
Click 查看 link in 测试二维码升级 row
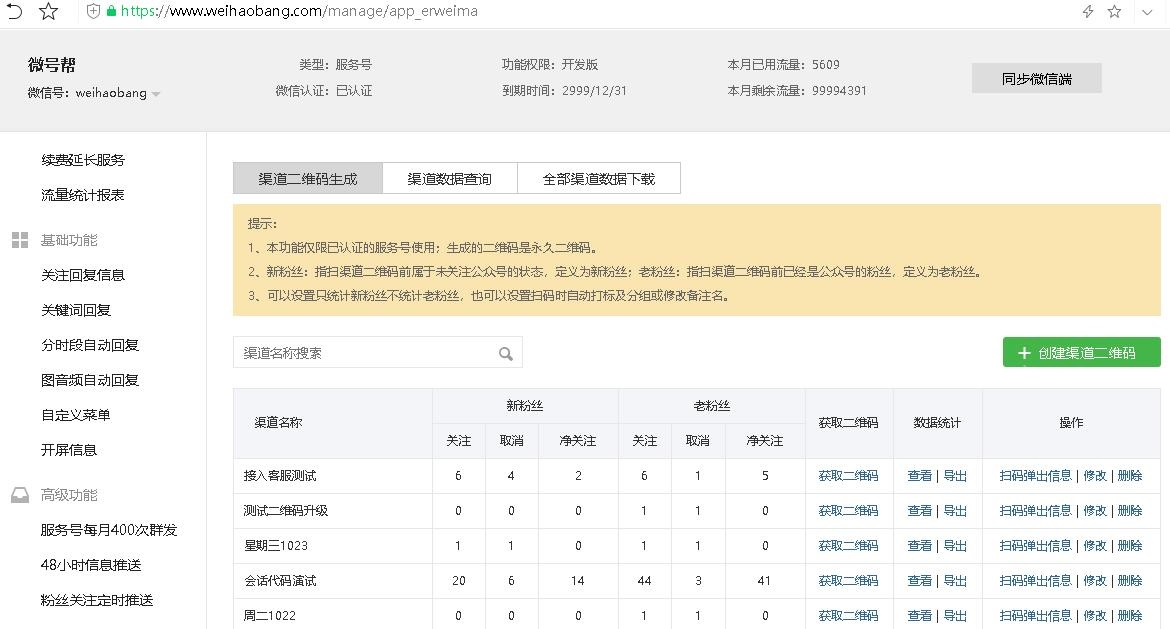click(x=919, y=510)
